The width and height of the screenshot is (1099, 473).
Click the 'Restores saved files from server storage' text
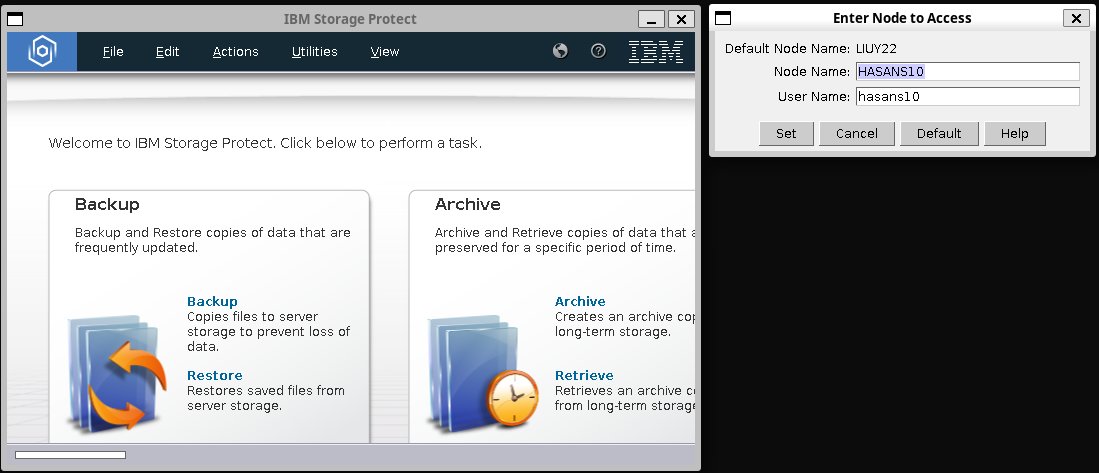(x=266, y=398)
